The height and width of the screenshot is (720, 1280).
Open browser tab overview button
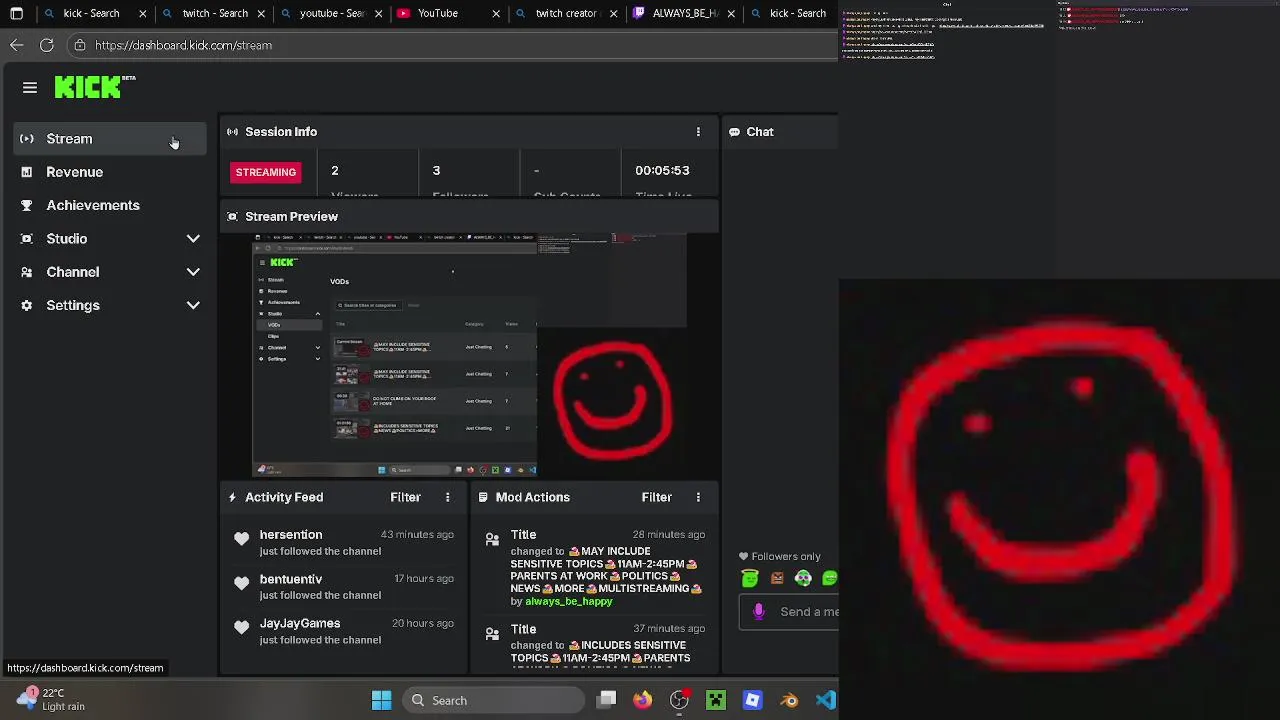click(16, 14)
